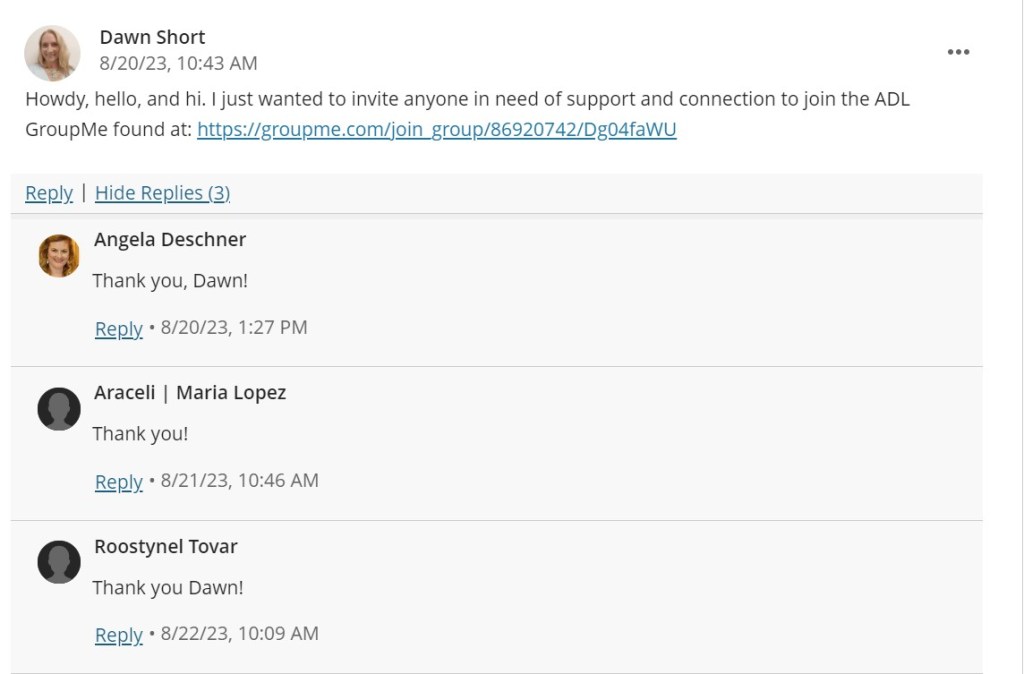Open the three-dot options menu on Dawn's post
The height and width of the screenshot is (674, 1024).
(x=958, y=52)
